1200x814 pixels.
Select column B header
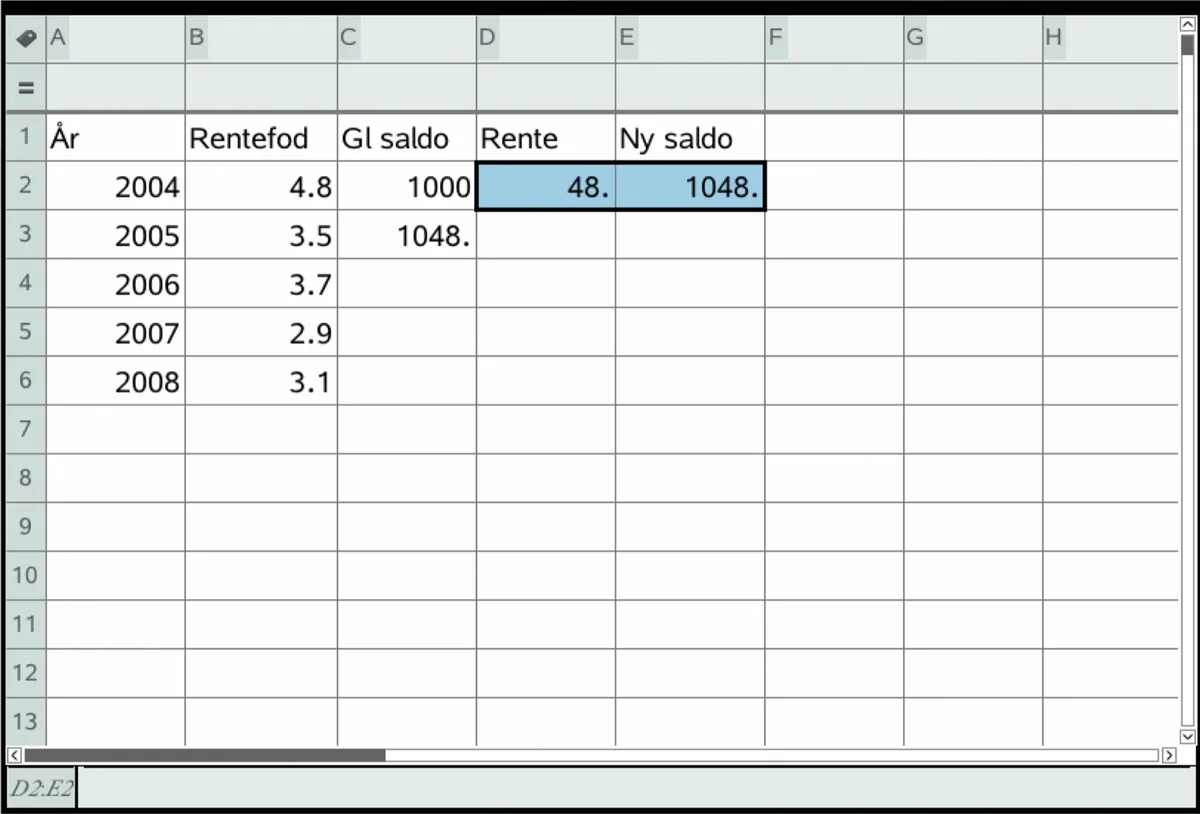pos(261,38)
